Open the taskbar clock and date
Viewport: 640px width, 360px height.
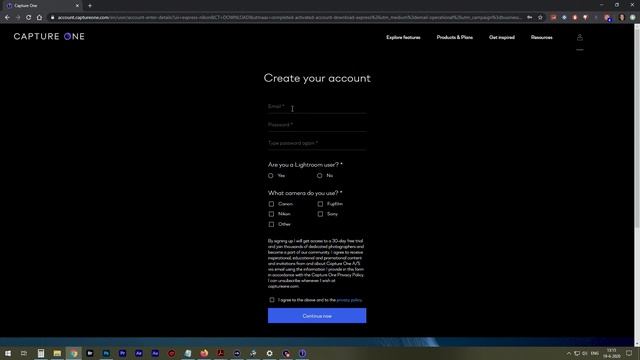tap(612, 353)
